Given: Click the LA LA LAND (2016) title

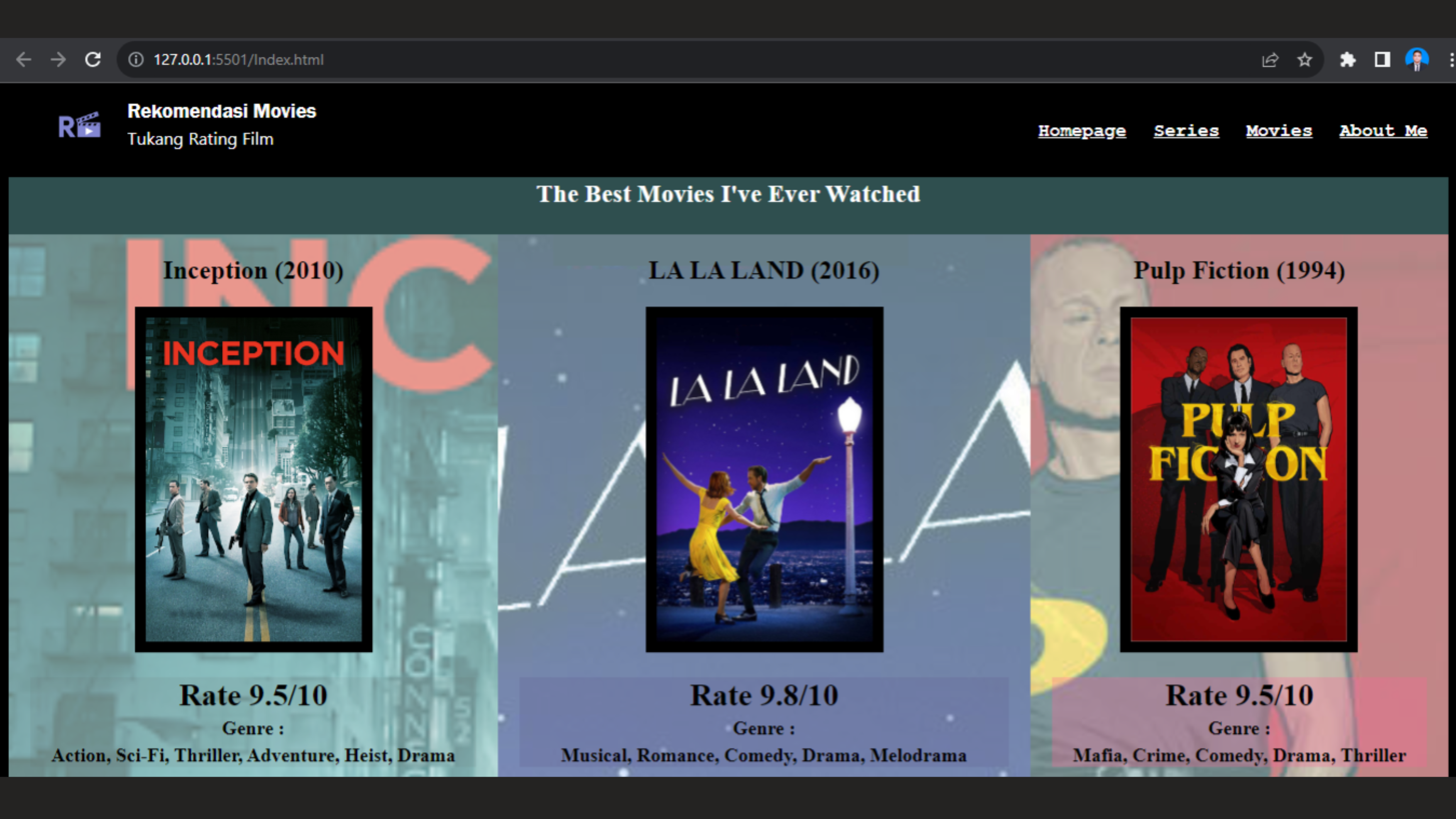Looking at the screenshot, I should 764,271.
